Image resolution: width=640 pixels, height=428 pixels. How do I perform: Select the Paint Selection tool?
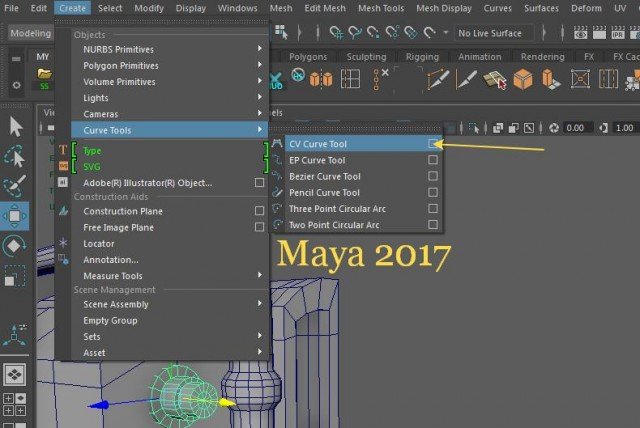coord(15,186)
